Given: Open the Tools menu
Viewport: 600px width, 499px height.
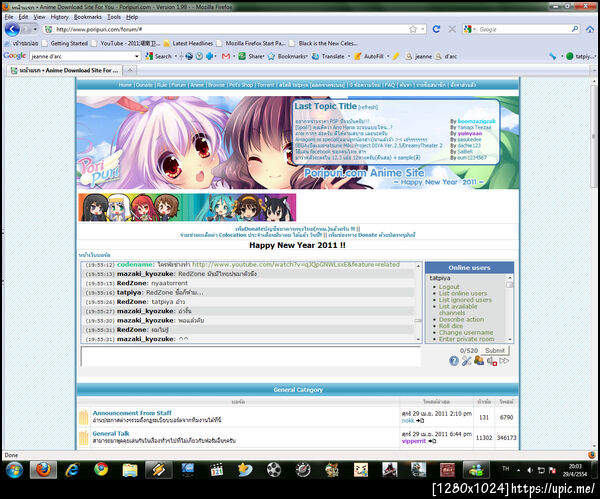Looking at the screenshot, I should [x=114, y=17].
